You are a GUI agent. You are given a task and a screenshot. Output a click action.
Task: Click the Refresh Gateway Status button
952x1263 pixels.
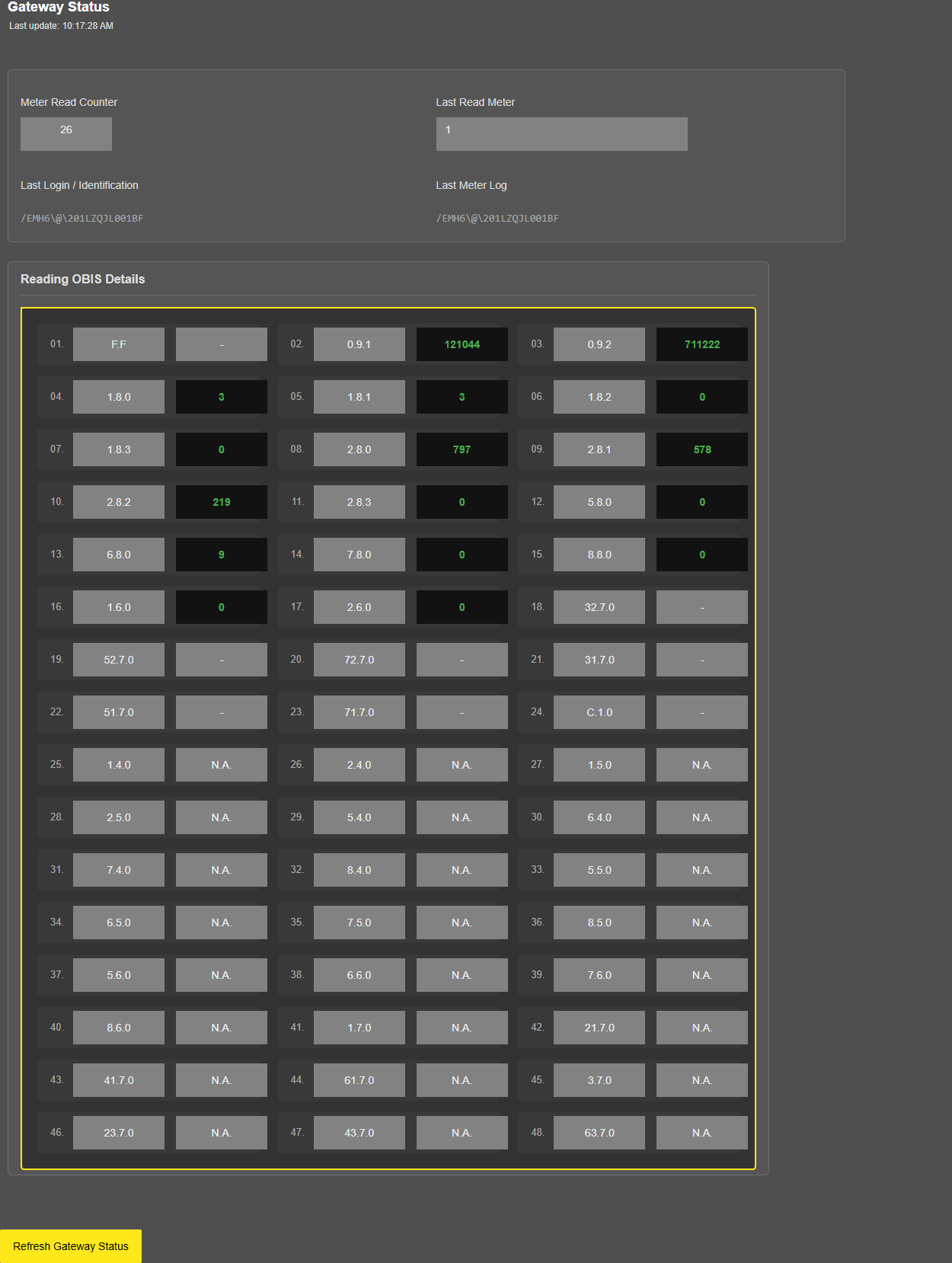71,1246
